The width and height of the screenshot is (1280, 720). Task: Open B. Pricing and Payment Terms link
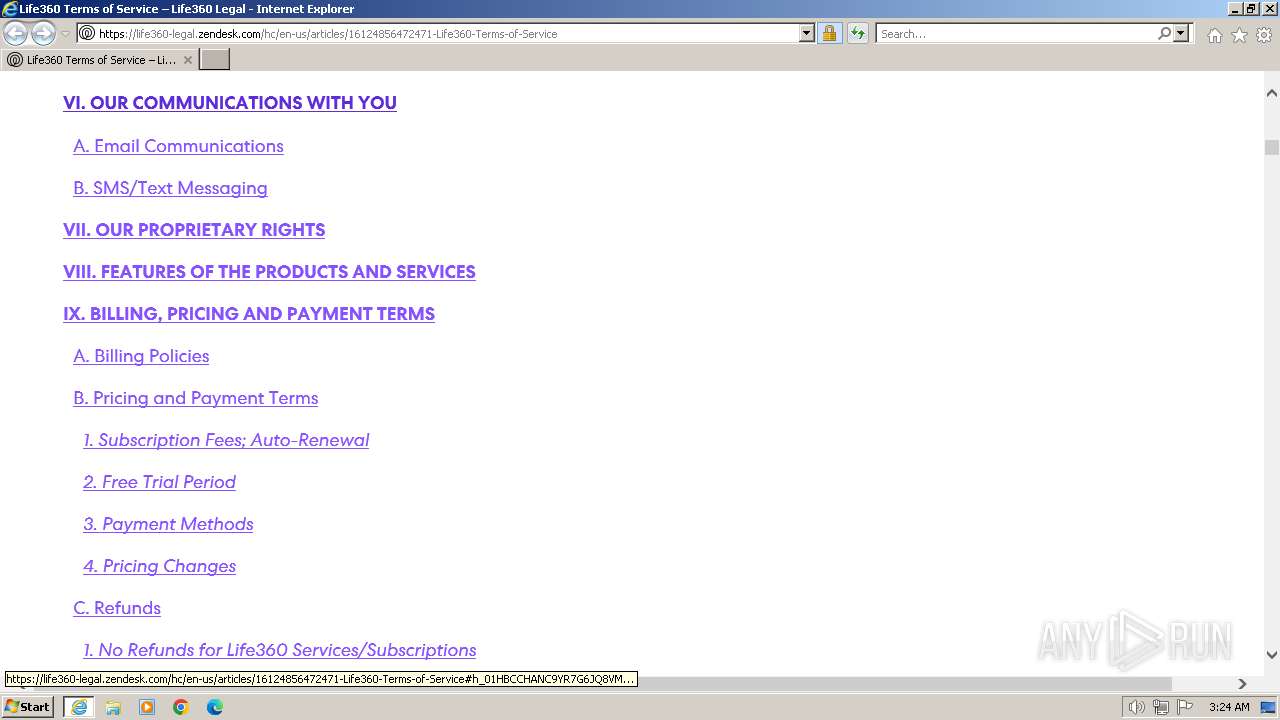(195, 398)
